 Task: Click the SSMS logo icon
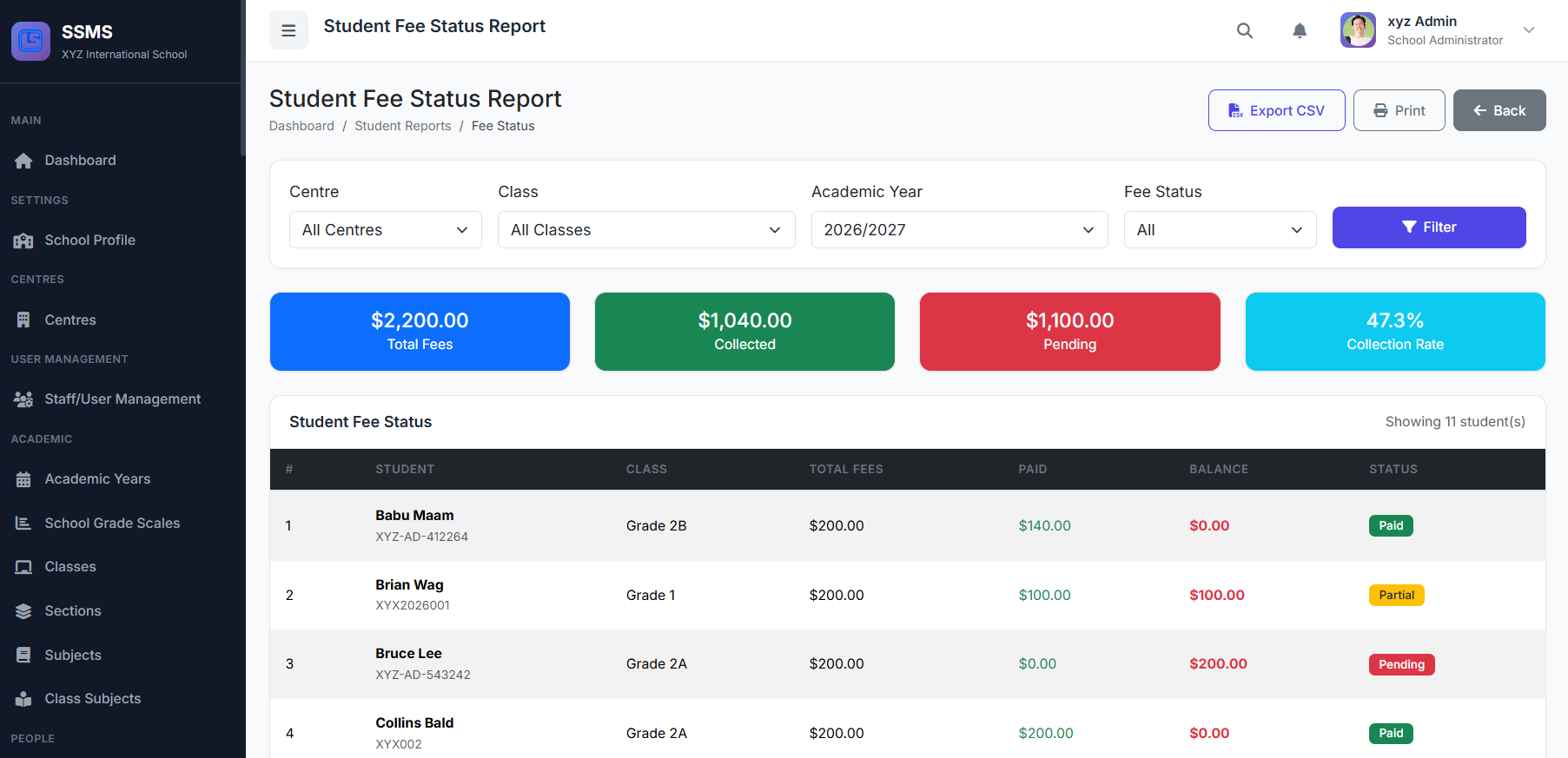pos(30,41)
